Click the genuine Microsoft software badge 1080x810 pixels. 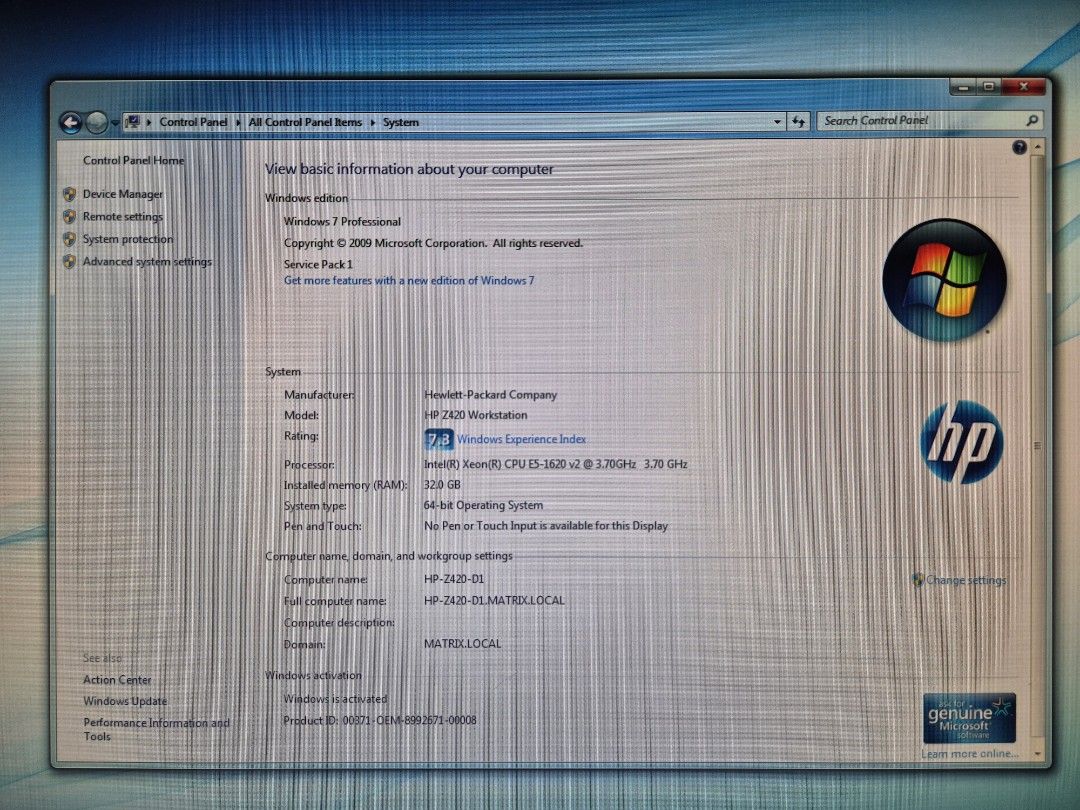[x=969, y=718]
